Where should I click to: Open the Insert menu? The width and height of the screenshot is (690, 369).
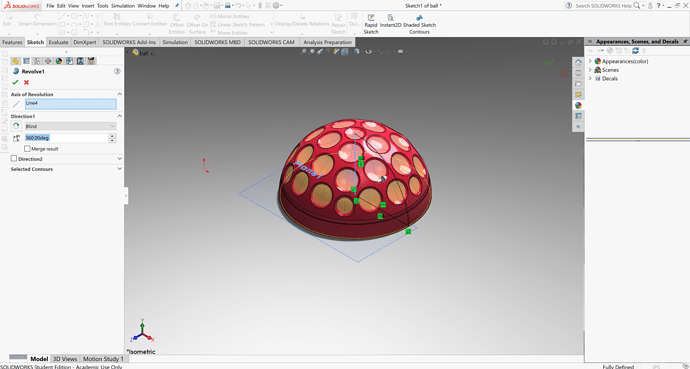pyautogui.click(x=88, y=6)
